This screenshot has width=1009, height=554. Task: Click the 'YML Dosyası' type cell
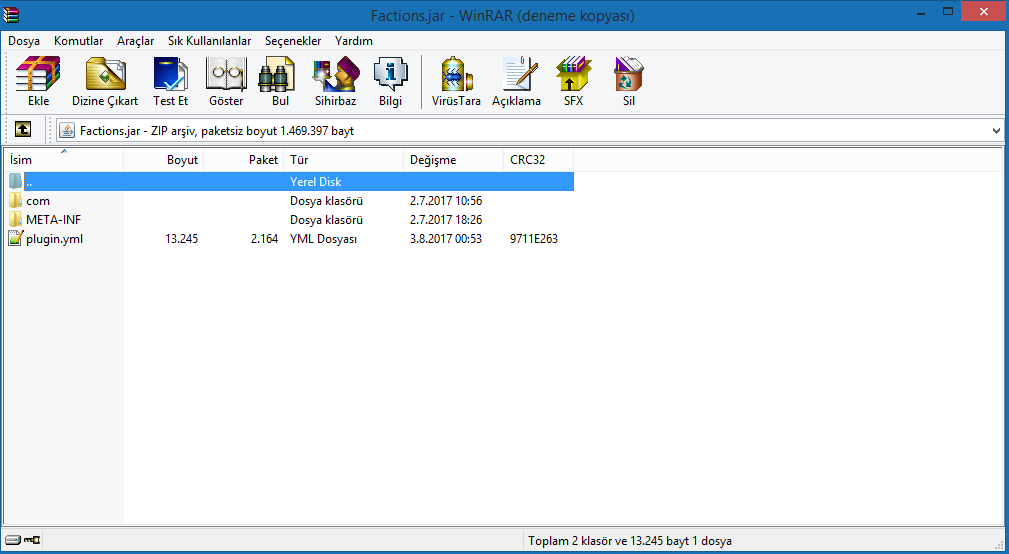(x=323, y=239)
